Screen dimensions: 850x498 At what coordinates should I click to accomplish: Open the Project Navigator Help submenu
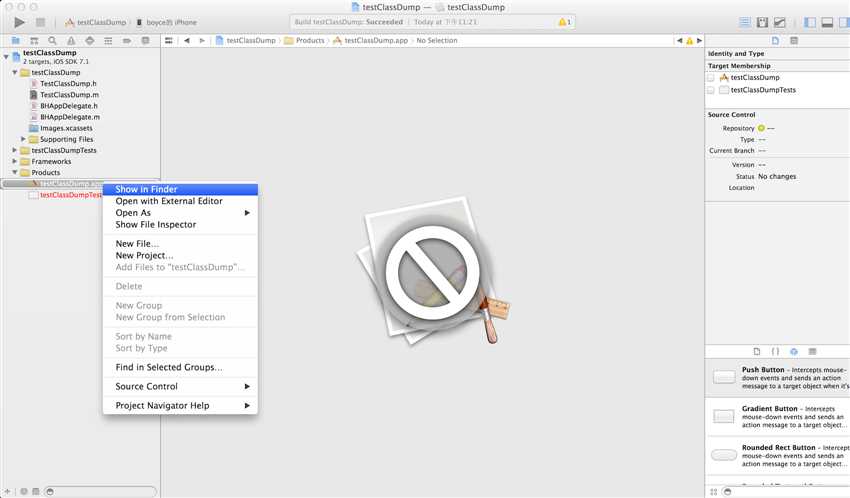tap(180, 406)
